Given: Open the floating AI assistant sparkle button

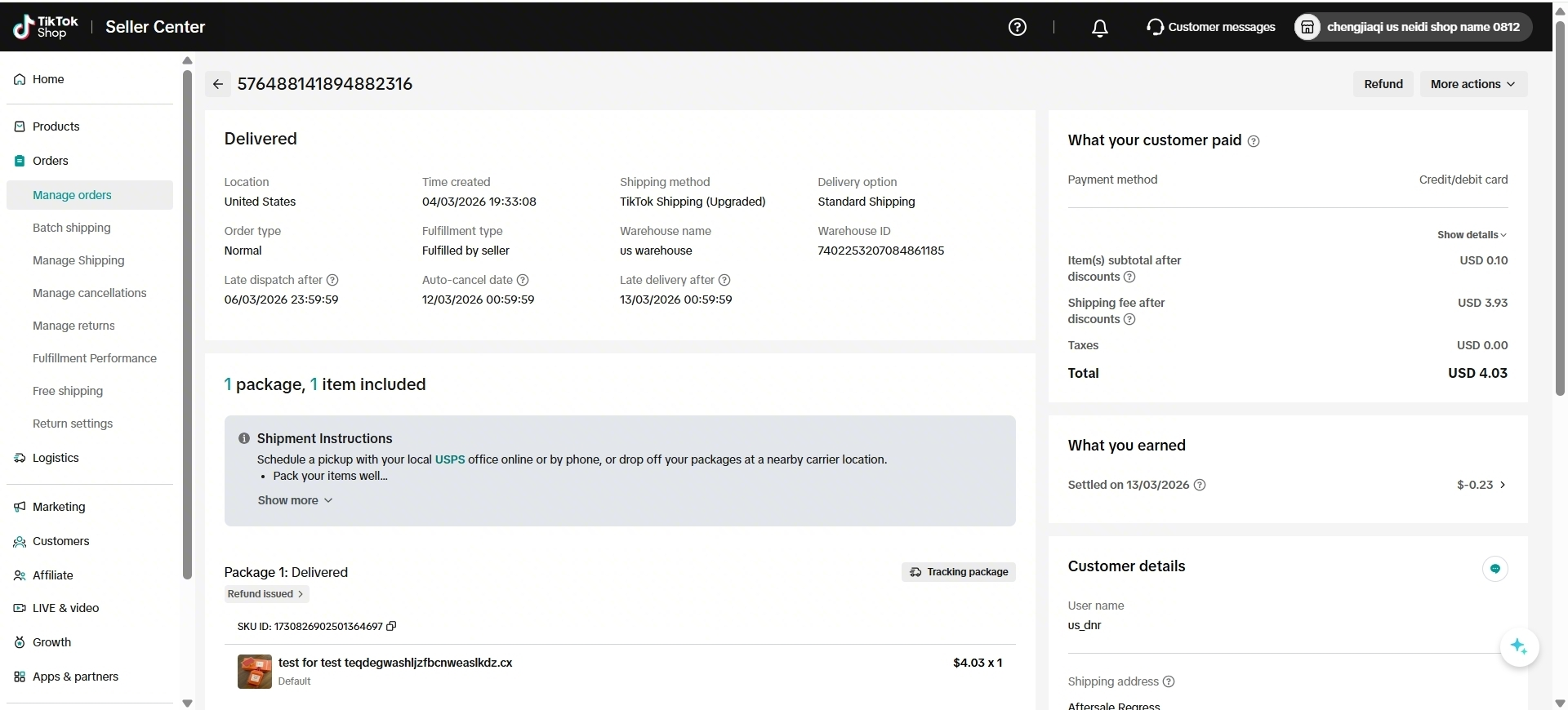Looking at the screenshot, I should (x=1518, y=646).
